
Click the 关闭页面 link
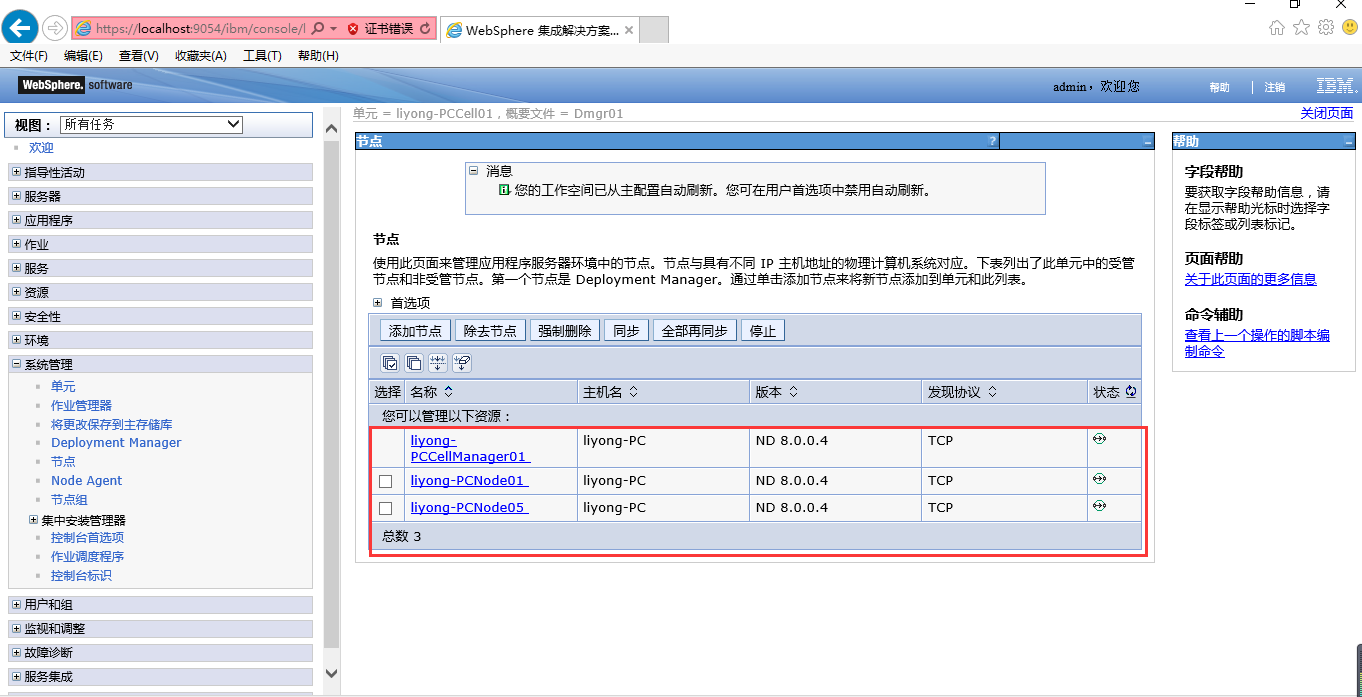coord(1326,114)
